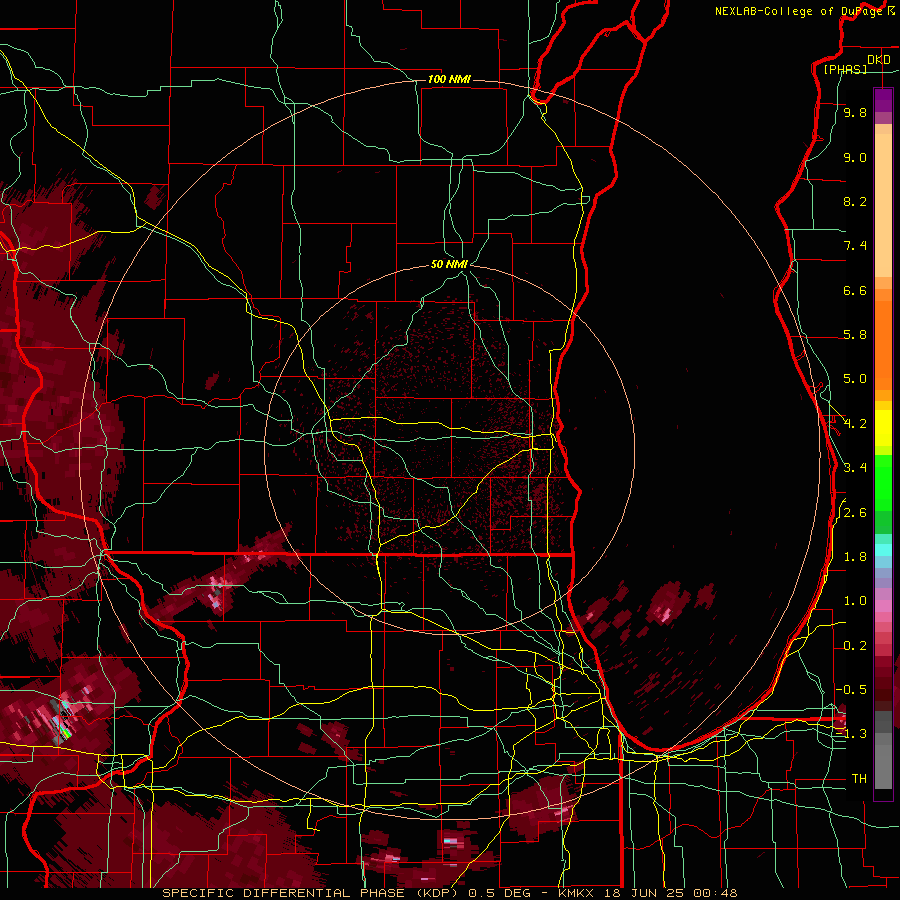The image size is (900, 900).
Task: Click the 2.6 legend value
Action: pos(855,513)
